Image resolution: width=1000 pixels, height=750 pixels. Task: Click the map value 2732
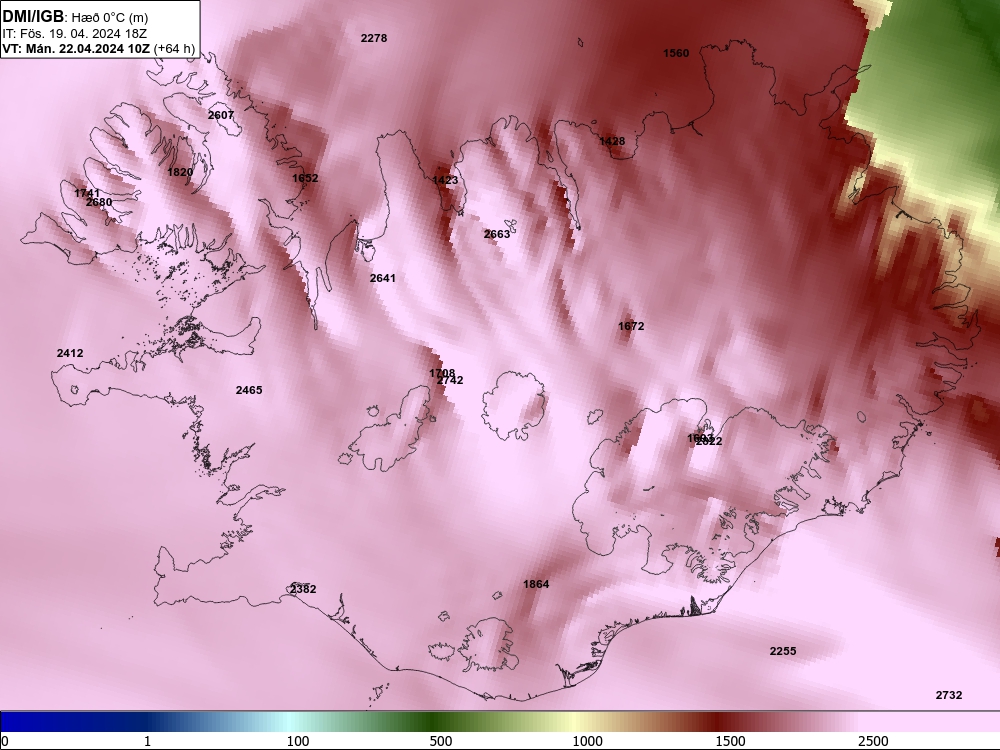click(x=949, y=695)
